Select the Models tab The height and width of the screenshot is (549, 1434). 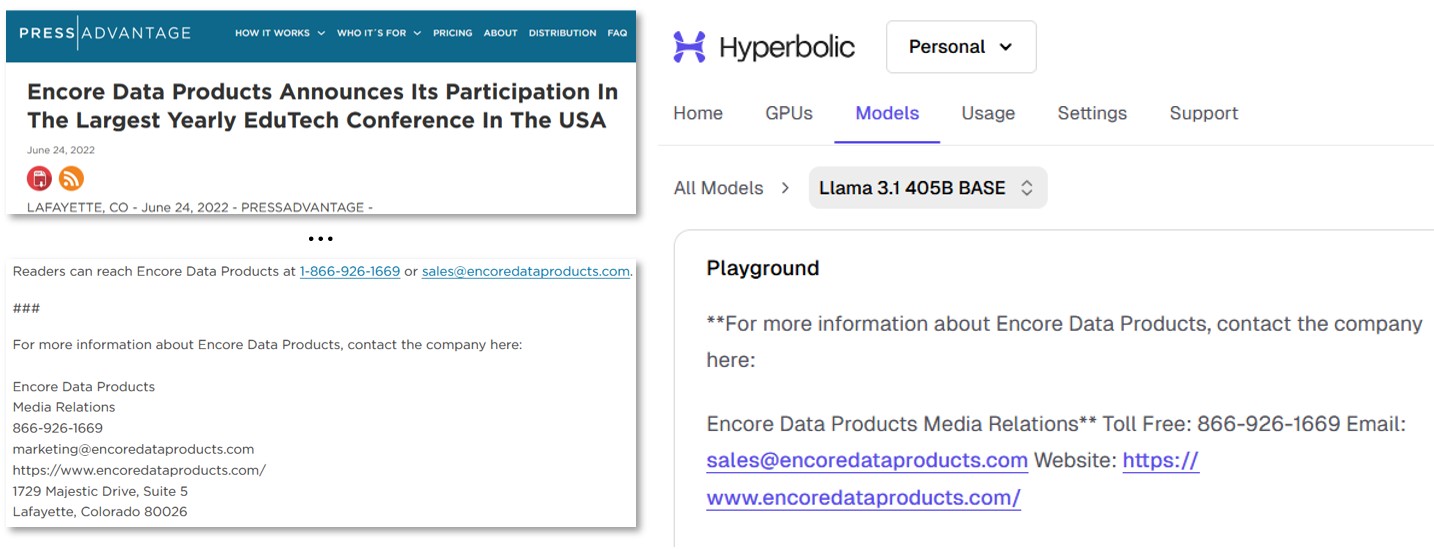point(887,113)
